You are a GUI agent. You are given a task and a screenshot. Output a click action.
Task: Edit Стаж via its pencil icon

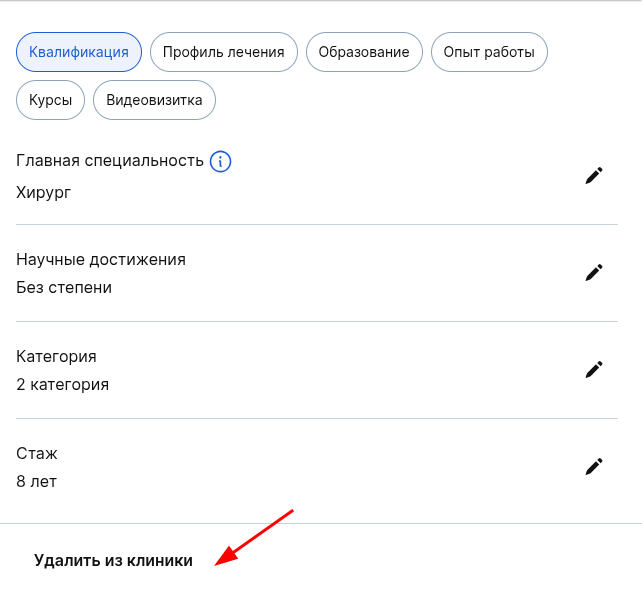coord(594,467)
